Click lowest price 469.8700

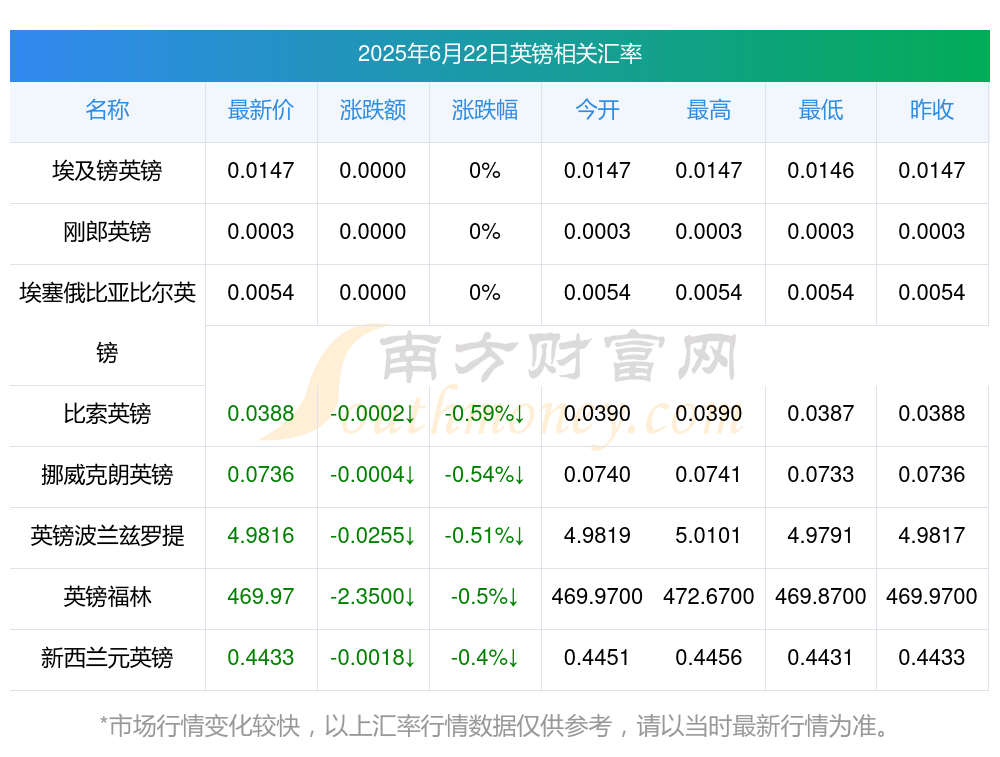click(821, 597)
